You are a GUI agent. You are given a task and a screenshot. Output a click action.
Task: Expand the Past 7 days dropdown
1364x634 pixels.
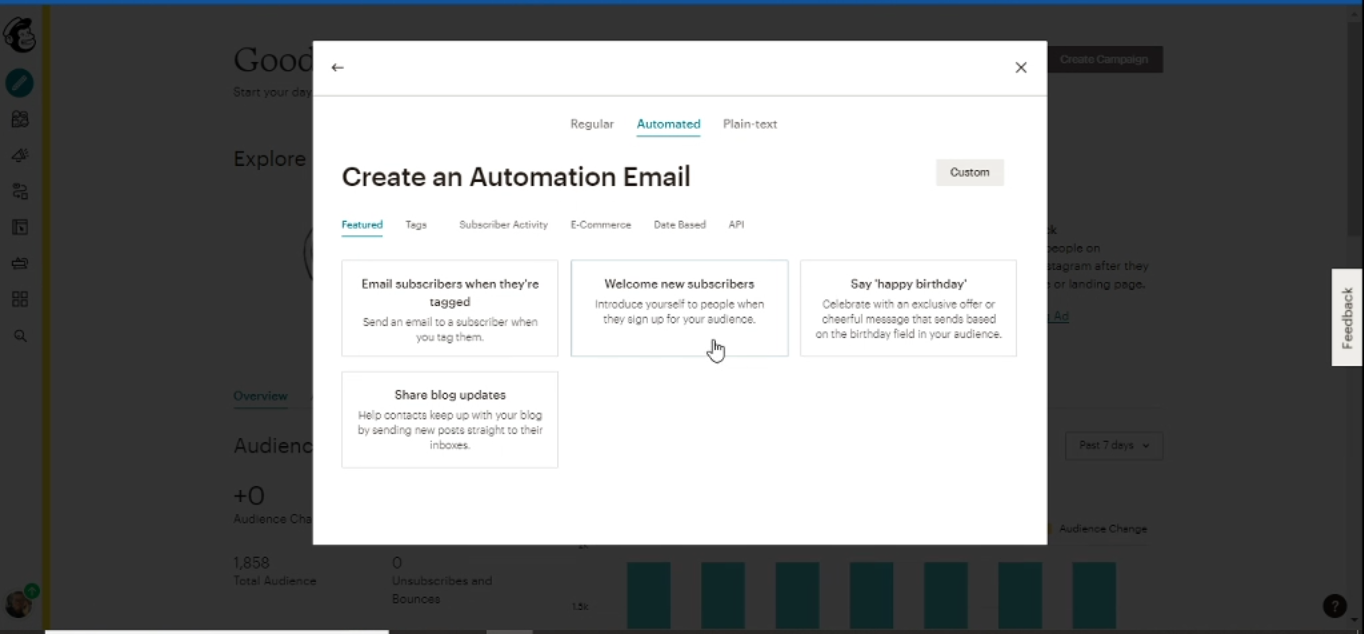1114,445
